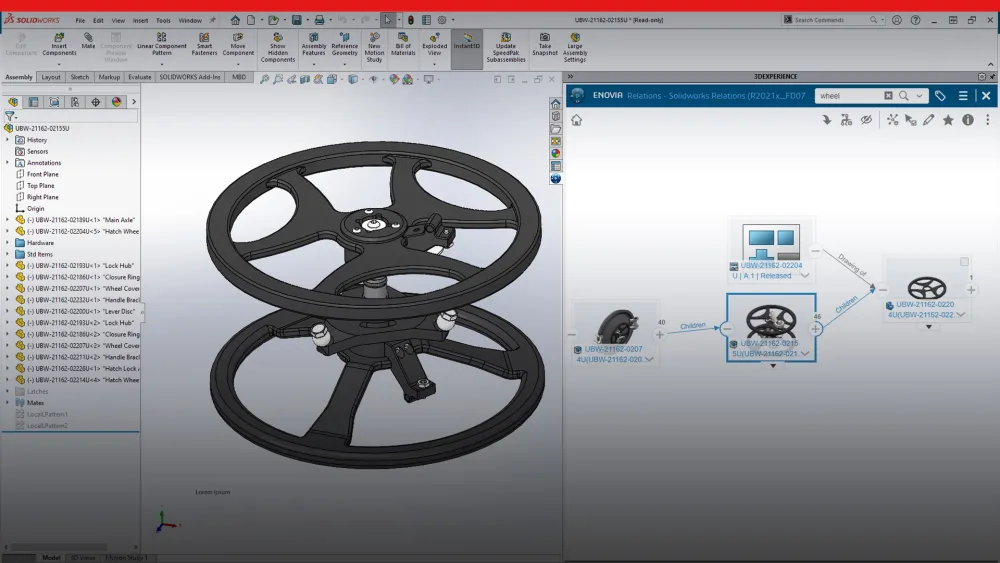Open the Edit menu
Image resolution: width=1000 pixels, height=563 pixels.
[98, 20]
